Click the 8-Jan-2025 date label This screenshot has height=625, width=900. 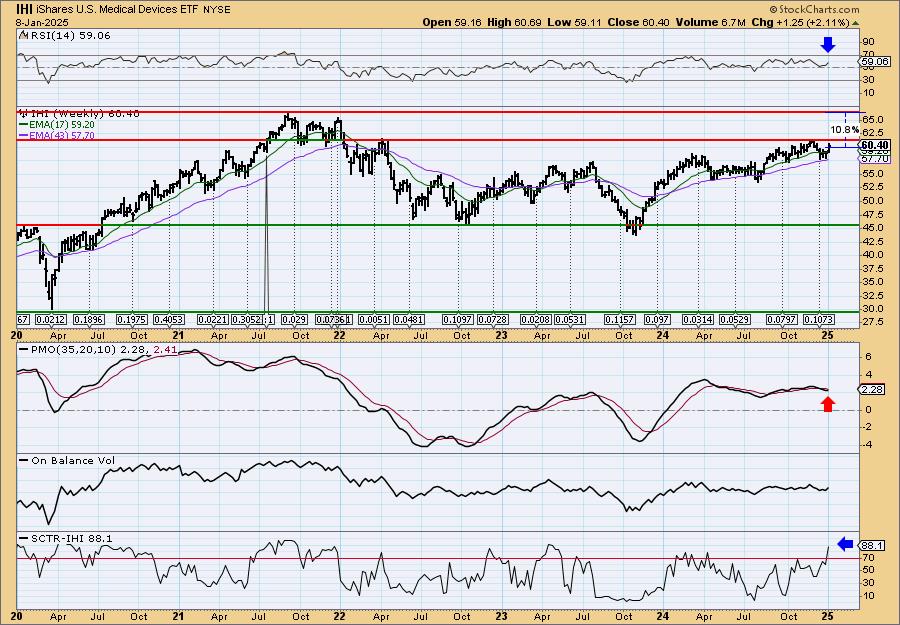[42, 22]
